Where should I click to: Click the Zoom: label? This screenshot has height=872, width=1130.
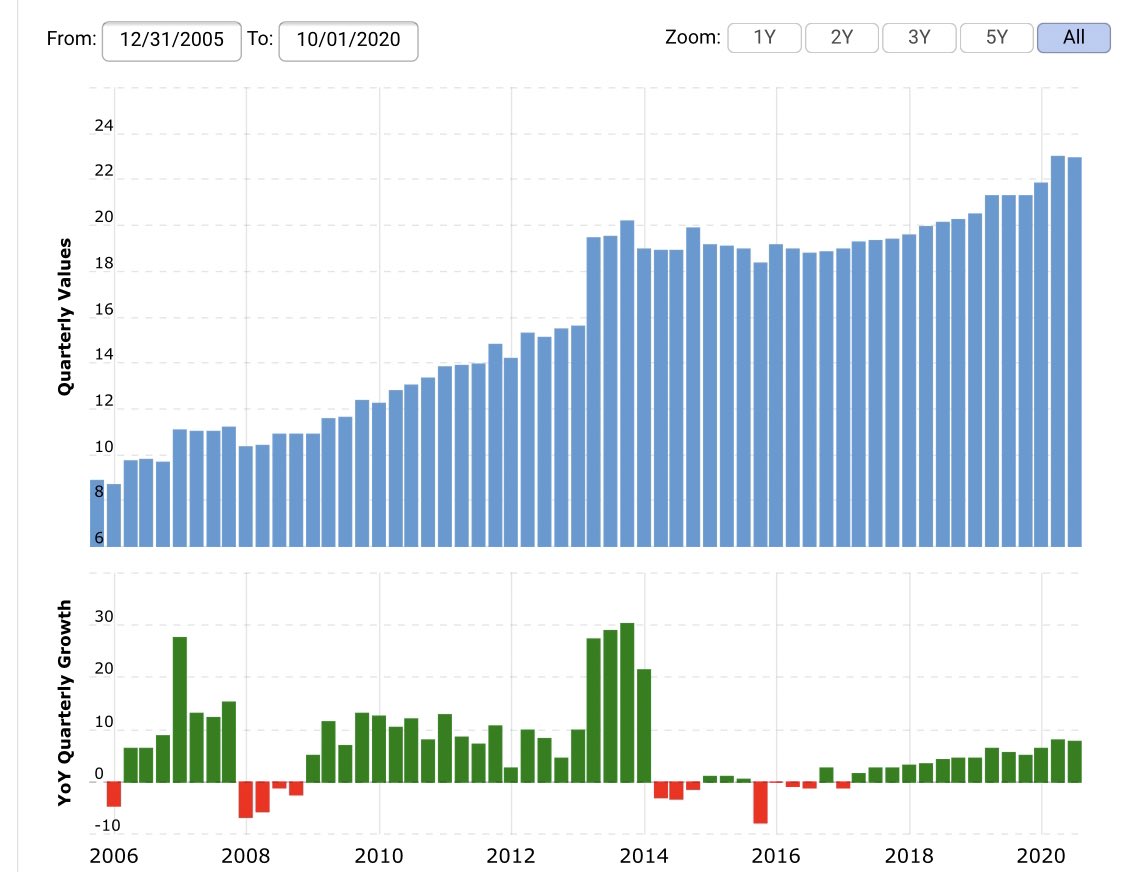click(x=693, y=37)
